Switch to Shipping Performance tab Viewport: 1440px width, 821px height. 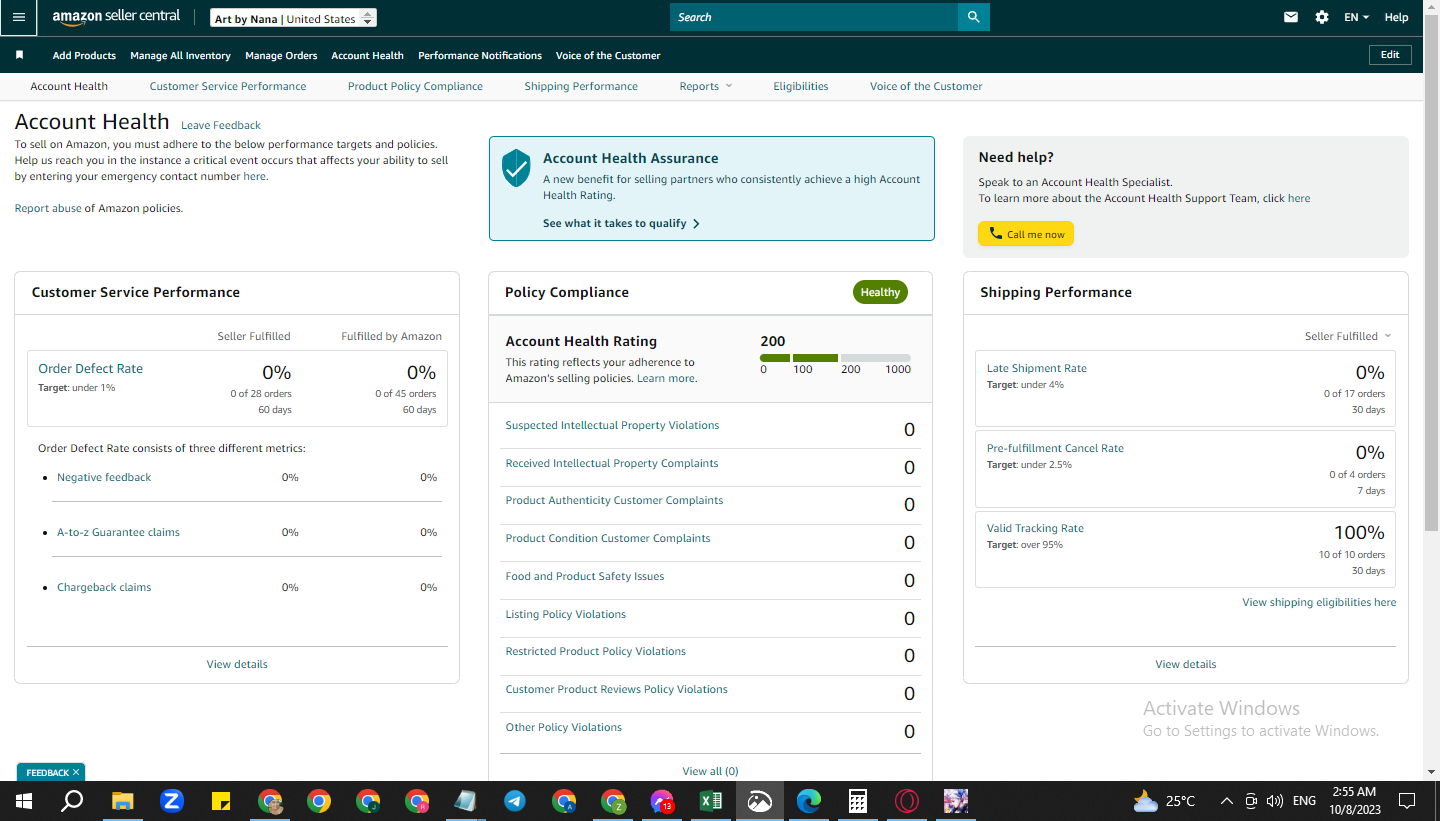(x=581, y=86)
